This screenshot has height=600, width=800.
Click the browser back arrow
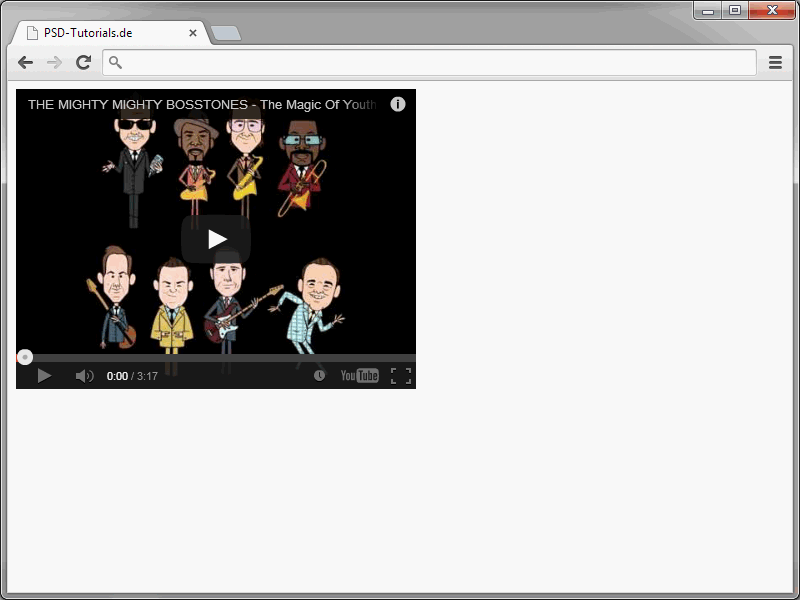tap(25, 63)
